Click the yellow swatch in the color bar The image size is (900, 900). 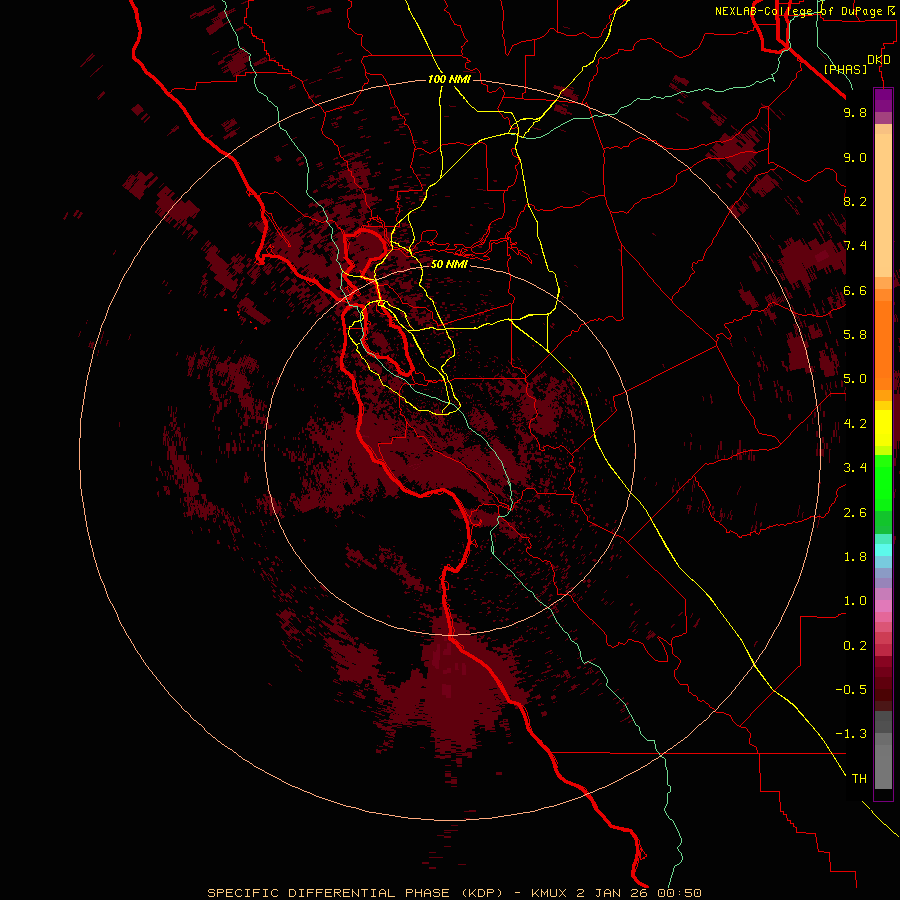coord(883,428)
